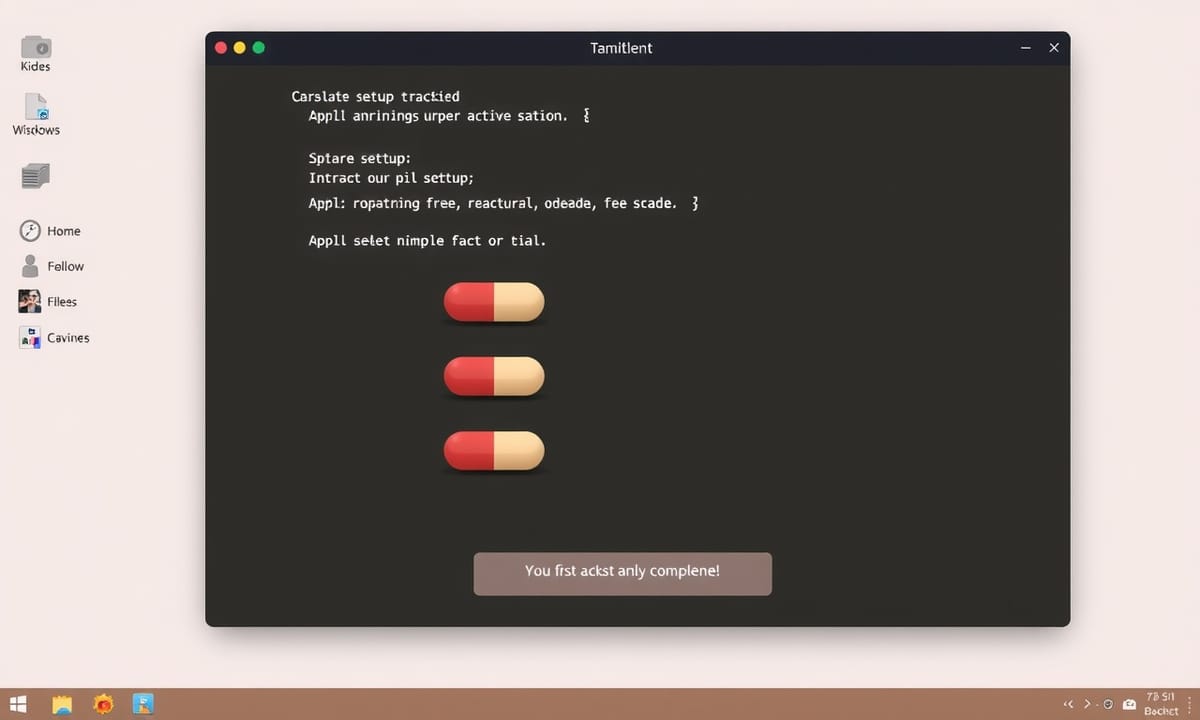Click the Windows Start button
Viewport: 1200px width, 720px height.
[18, 704]
